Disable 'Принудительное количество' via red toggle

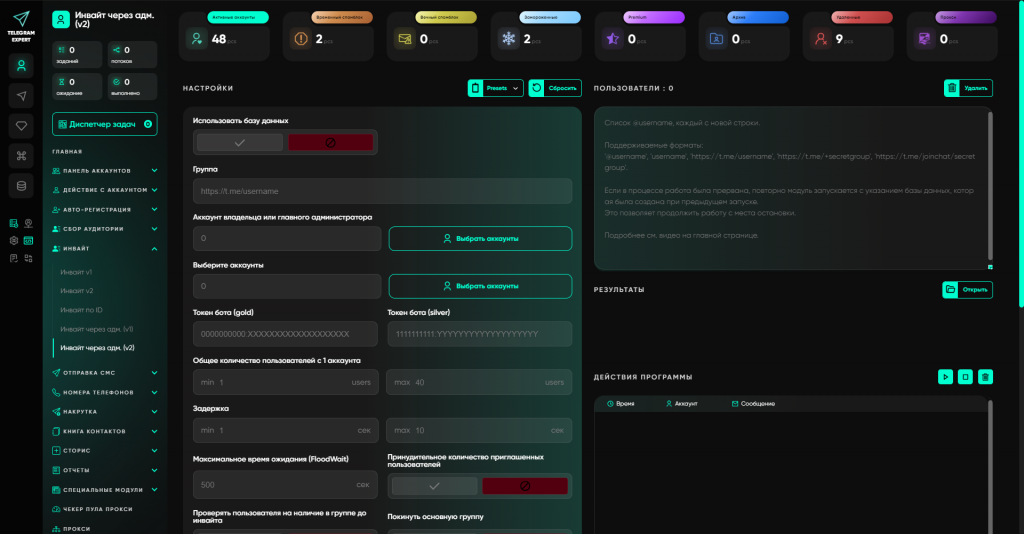click(525, 486)
